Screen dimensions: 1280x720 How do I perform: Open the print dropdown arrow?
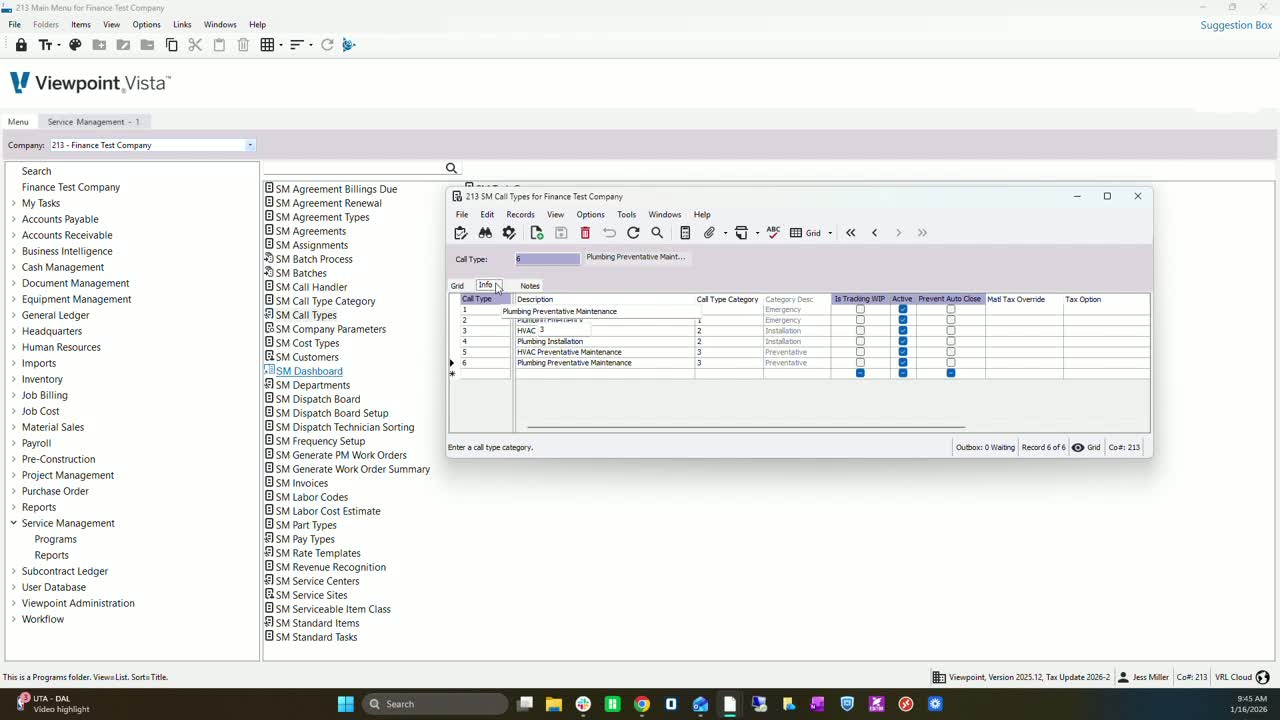point(757,233)
